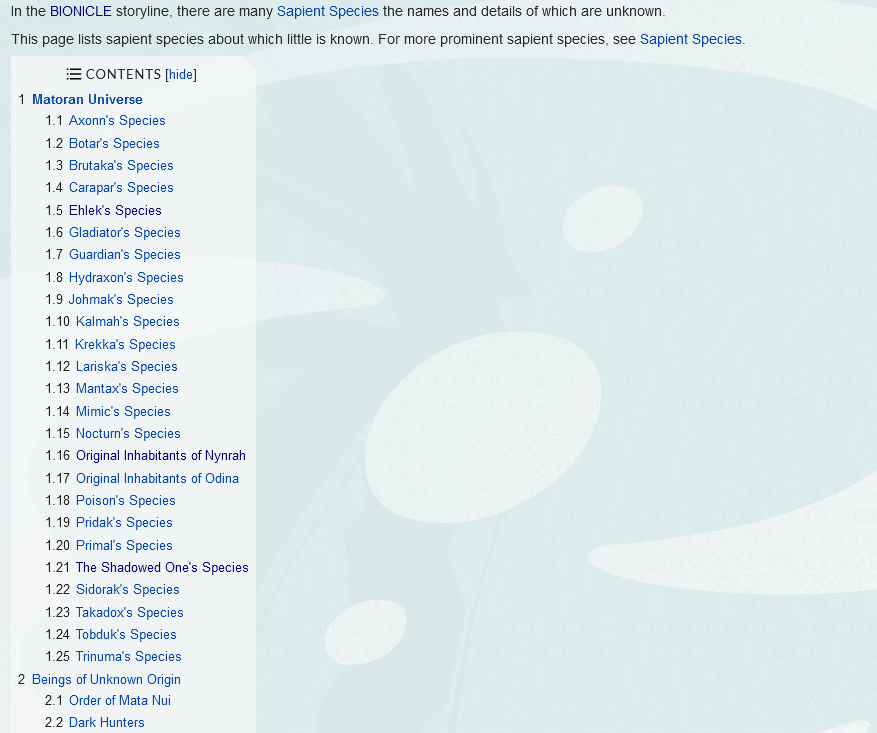Jump to Matoran Universe section

[x=87, y=99]
